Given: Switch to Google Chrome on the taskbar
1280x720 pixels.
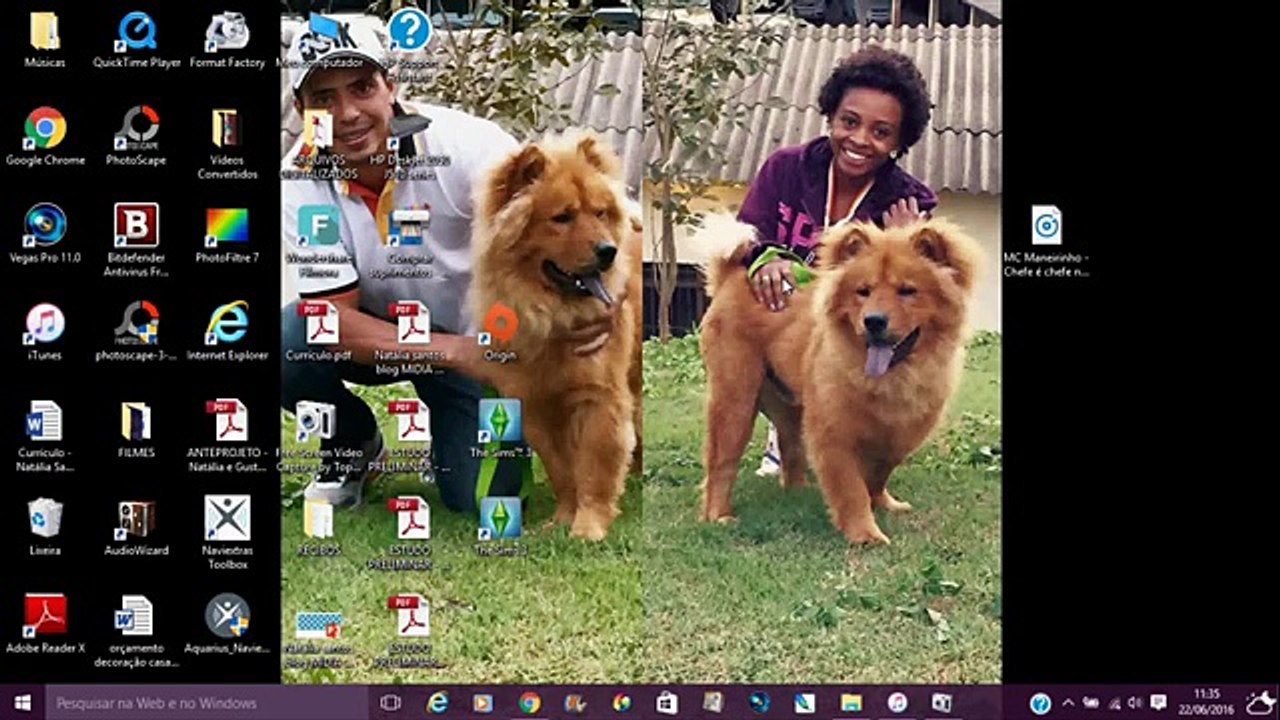Looking at the screenshot, I should click(x=529, y=703).
